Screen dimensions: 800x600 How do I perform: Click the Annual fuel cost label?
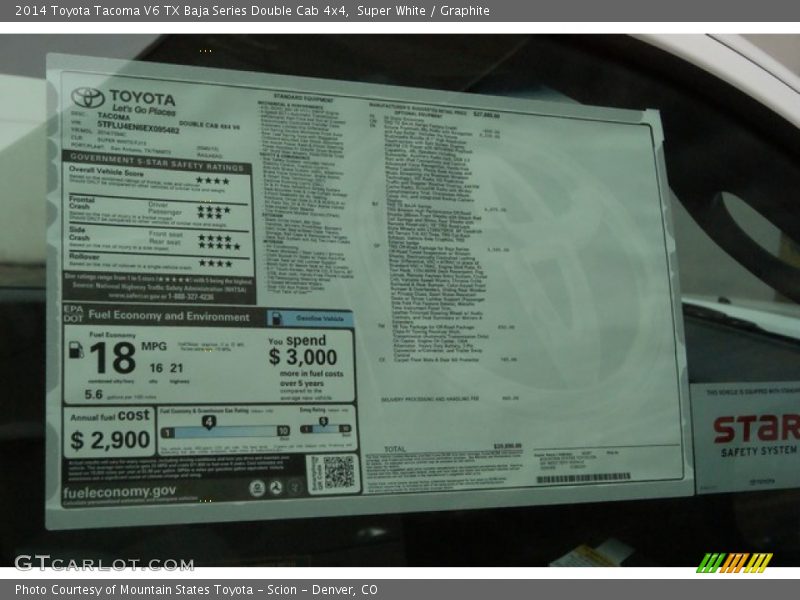110,416
